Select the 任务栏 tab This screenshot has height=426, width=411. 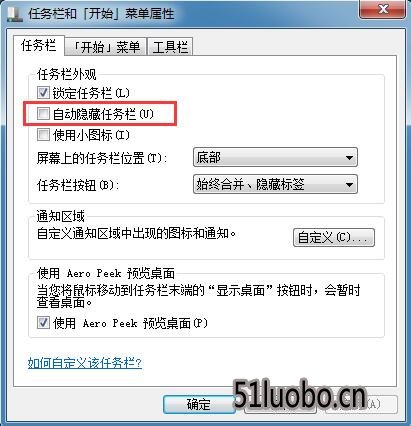point(39,45)
